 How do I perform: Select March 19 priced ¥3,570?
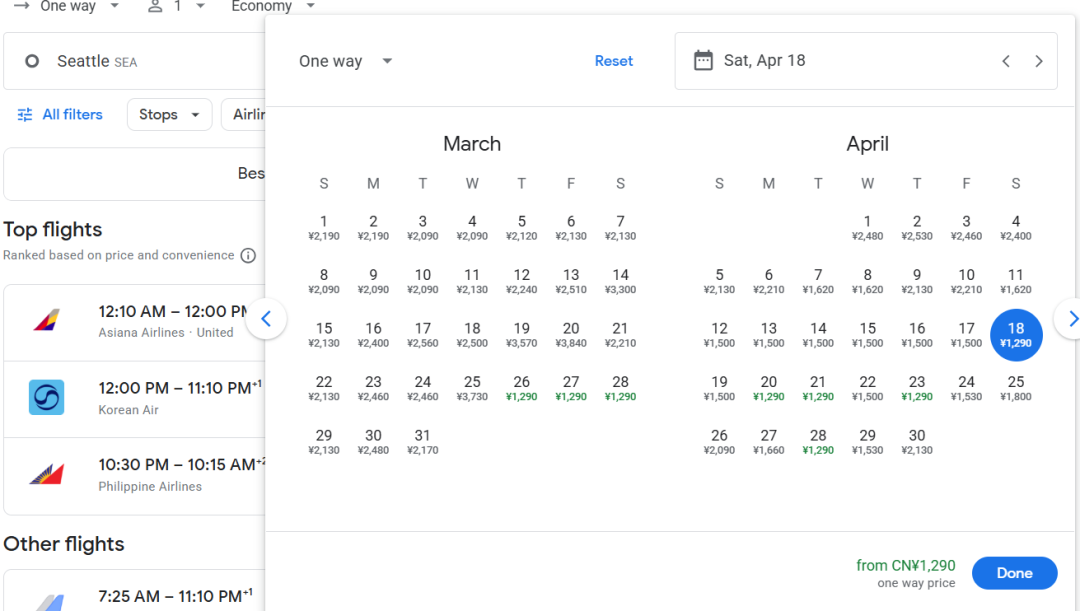[521, 335]
